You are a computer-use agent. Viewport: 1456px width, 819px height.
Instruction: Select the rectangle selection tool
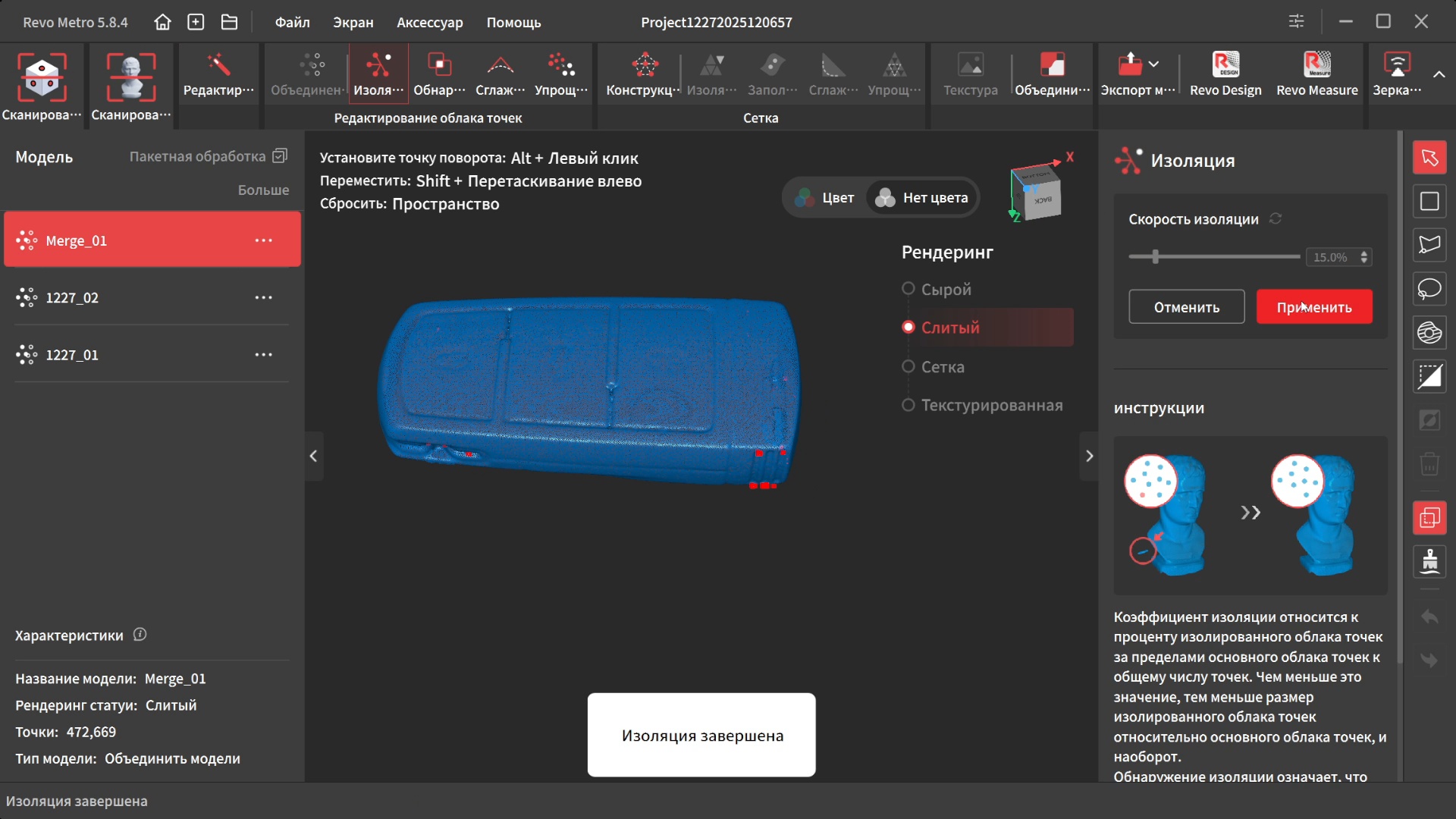point(1429,201)
